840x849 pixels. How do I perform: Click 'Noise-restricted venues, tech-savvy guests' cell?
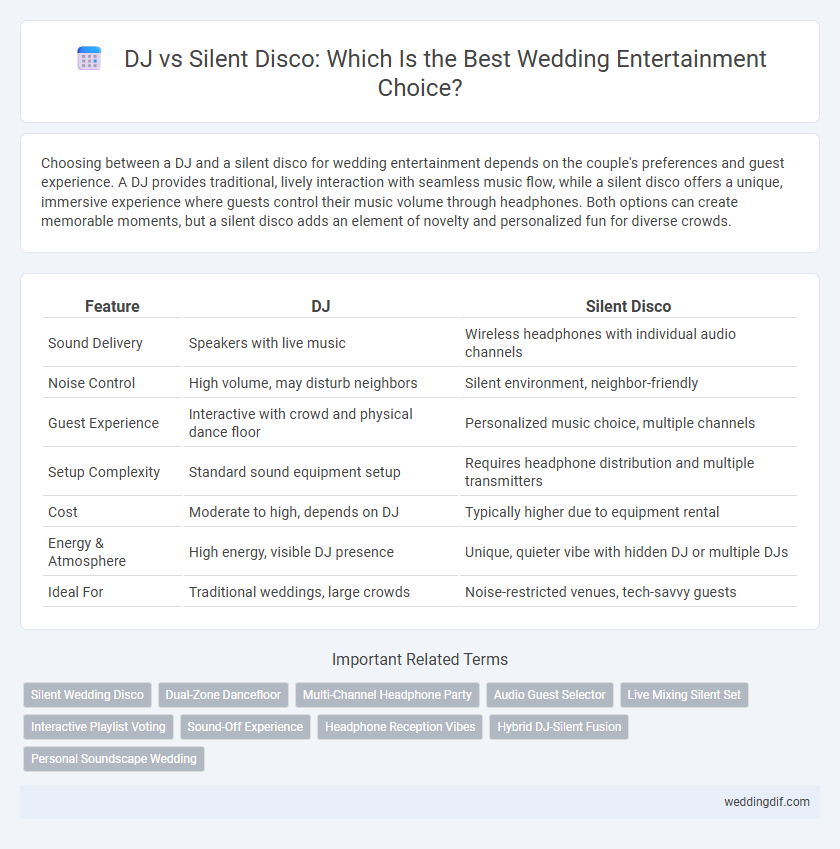(x=628, y=592)
